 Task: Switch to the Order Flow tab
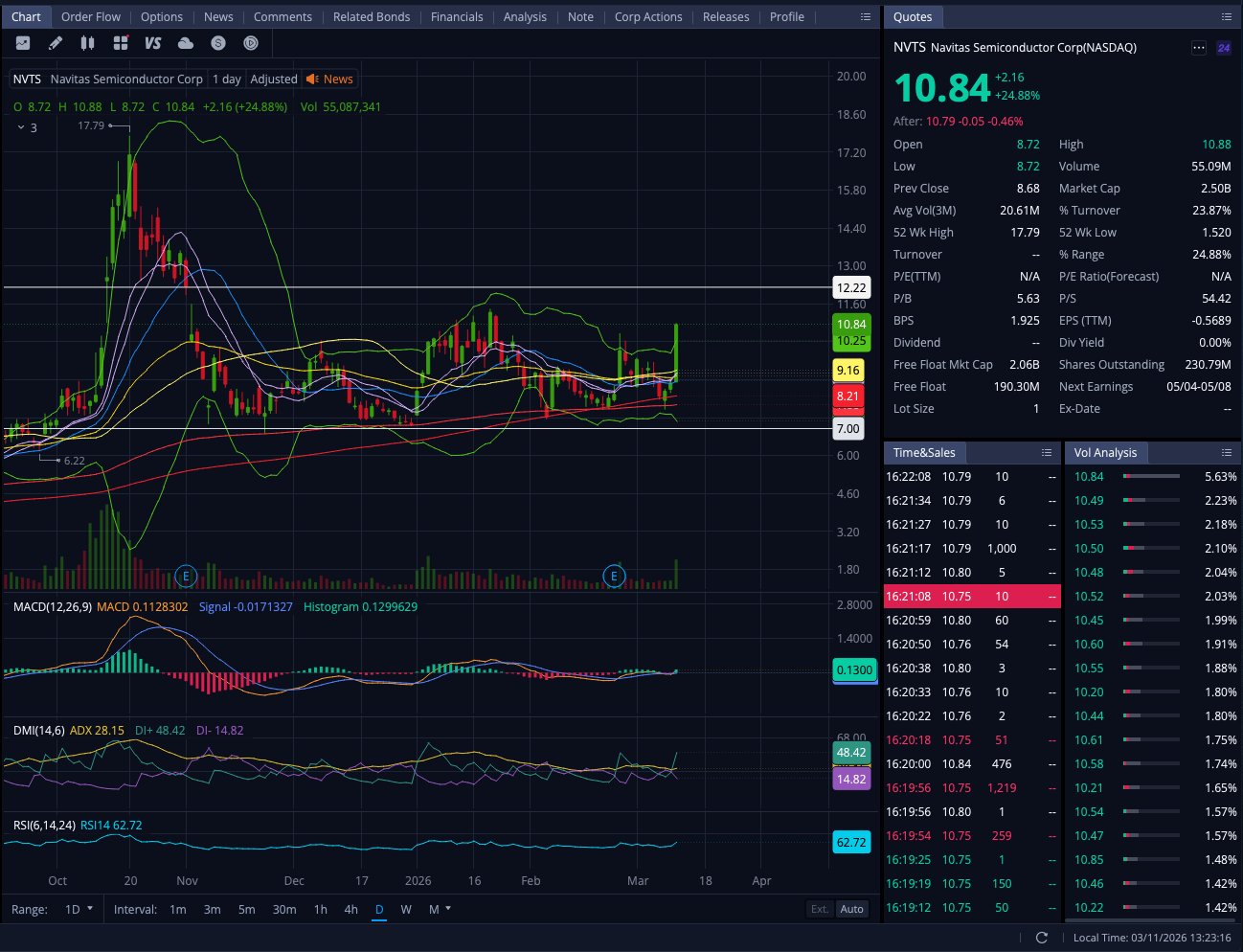[x=91, y=17]
